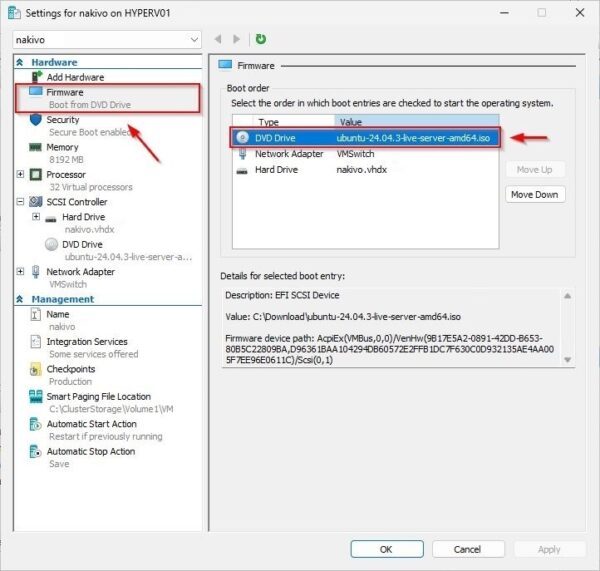Close the settings window
The image size is (600, 571).
coord(580,13)
